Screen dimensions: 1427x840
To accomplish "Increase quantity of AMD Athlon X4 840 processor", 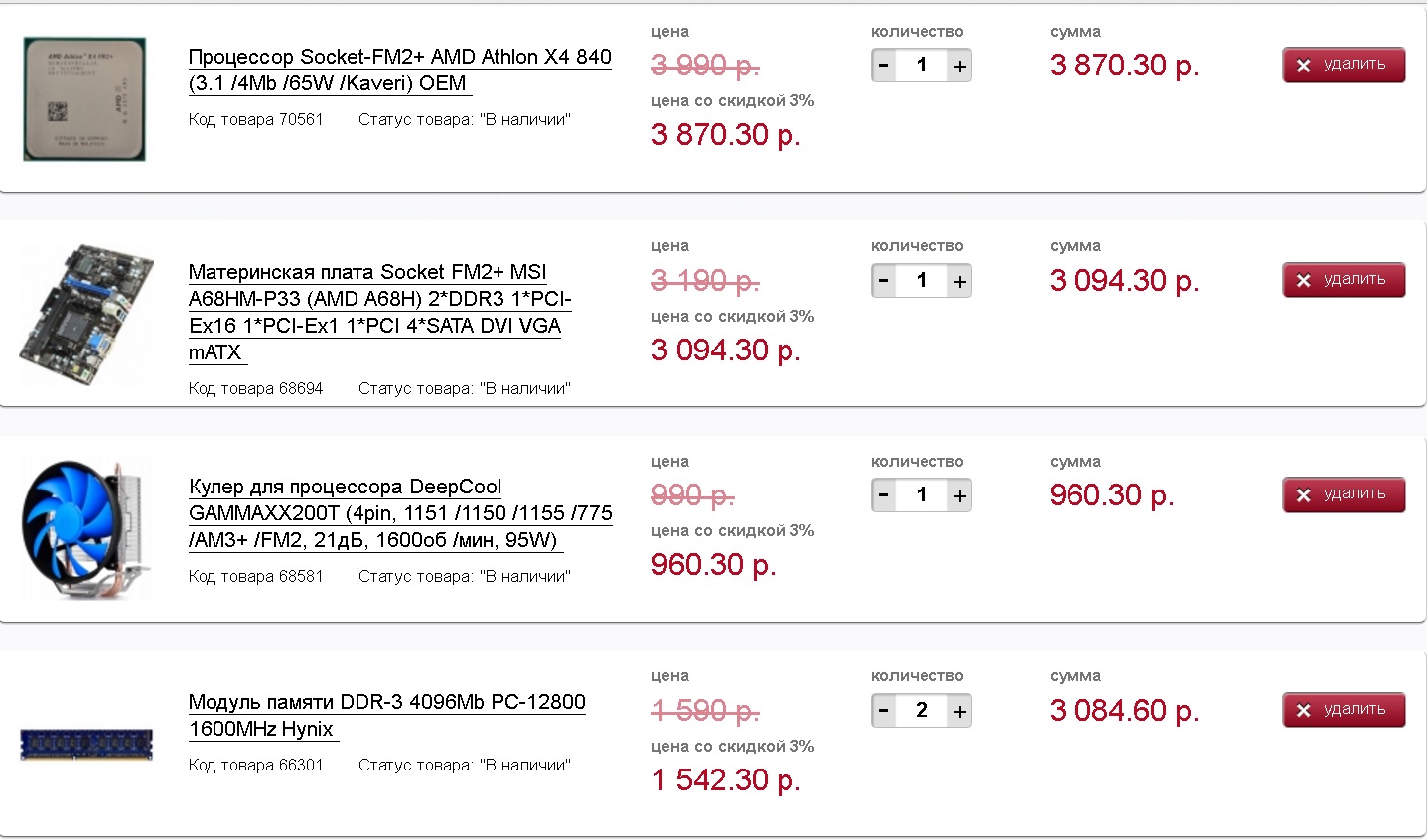I will point(959,67).
